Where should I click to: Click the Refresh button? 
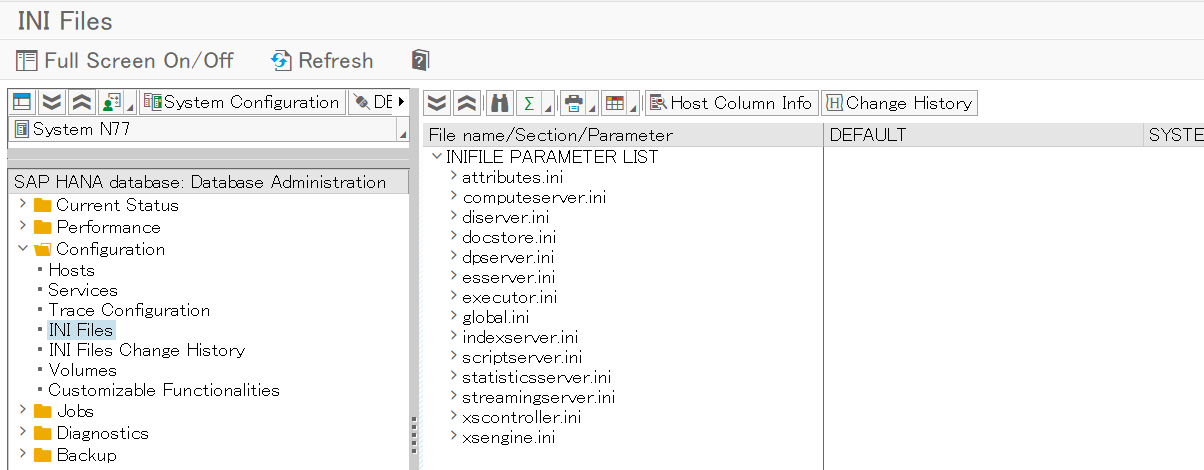[x=322, y=60]
